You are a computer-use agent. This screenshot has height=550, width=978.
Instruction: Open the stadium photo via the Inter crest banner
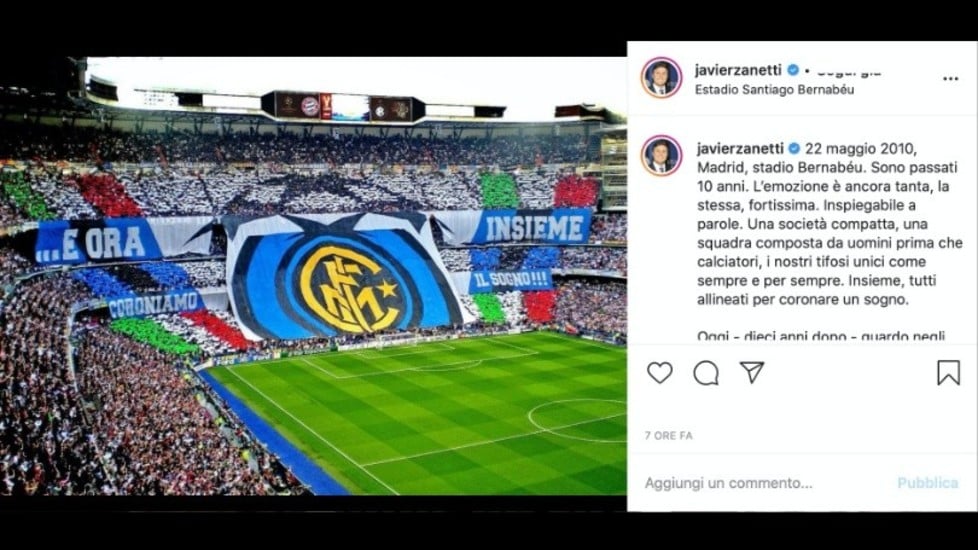point(346,277)
